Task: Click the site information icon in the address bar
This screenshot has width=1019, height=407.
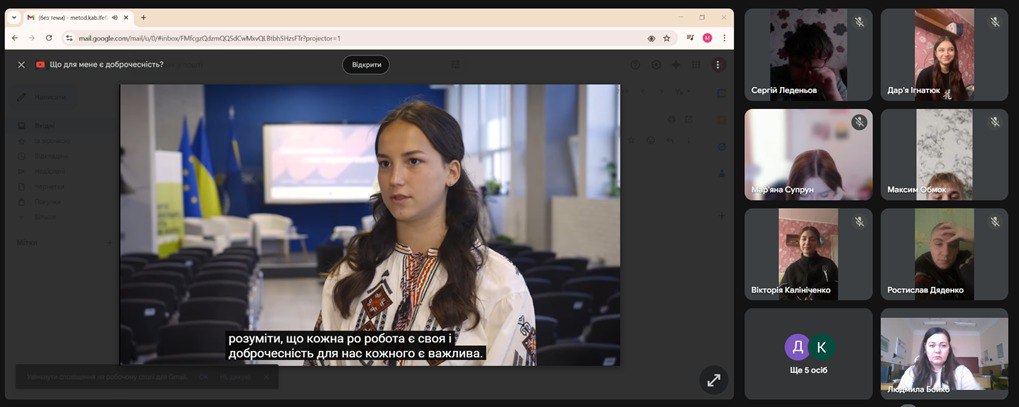Action: (x=69, y=38)
